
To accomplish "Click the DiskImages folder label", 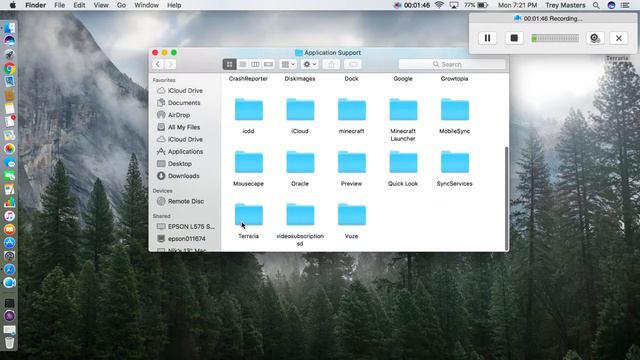I will [x=300, y=79].
